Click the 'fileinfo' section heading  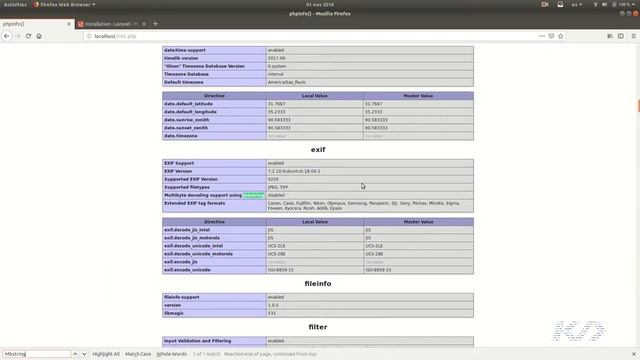318,284
